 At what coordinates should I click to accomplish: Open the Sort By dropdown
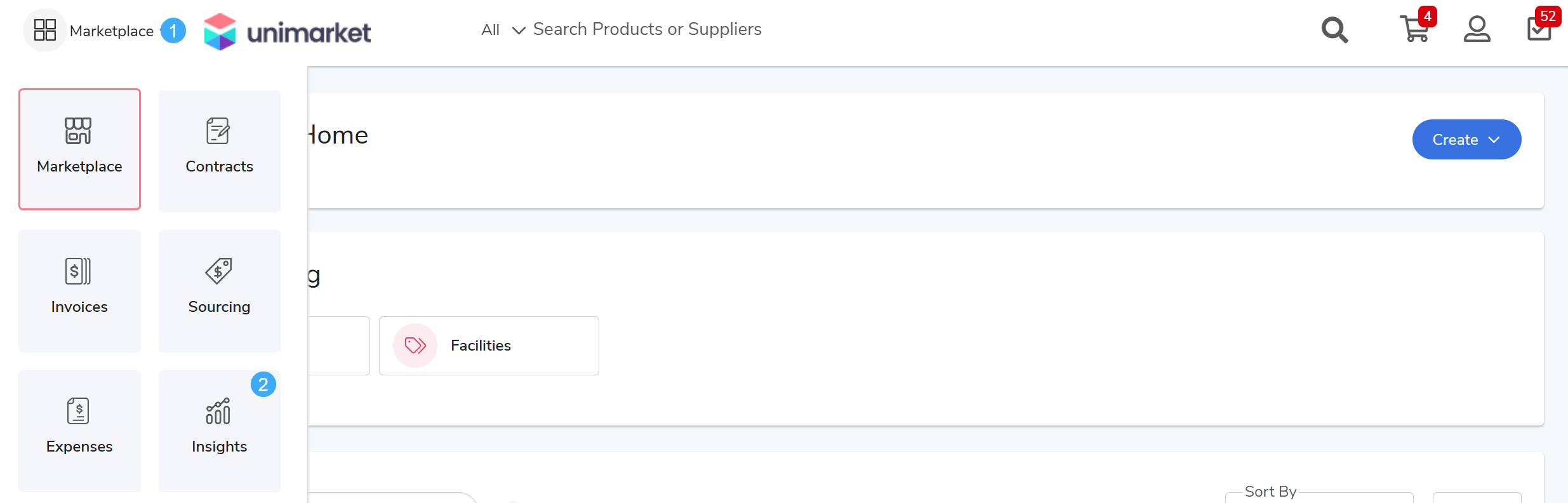point(1319,496)
